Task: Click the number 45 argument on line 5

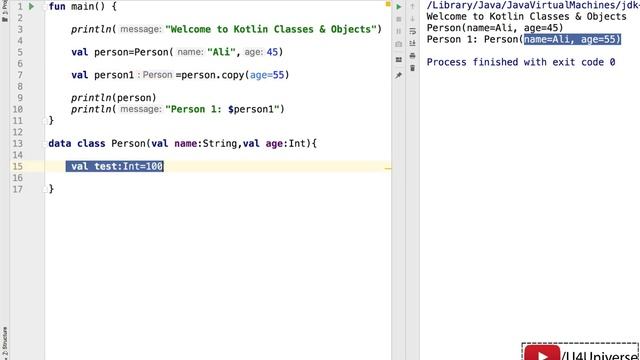Action: tap(272, 52)
